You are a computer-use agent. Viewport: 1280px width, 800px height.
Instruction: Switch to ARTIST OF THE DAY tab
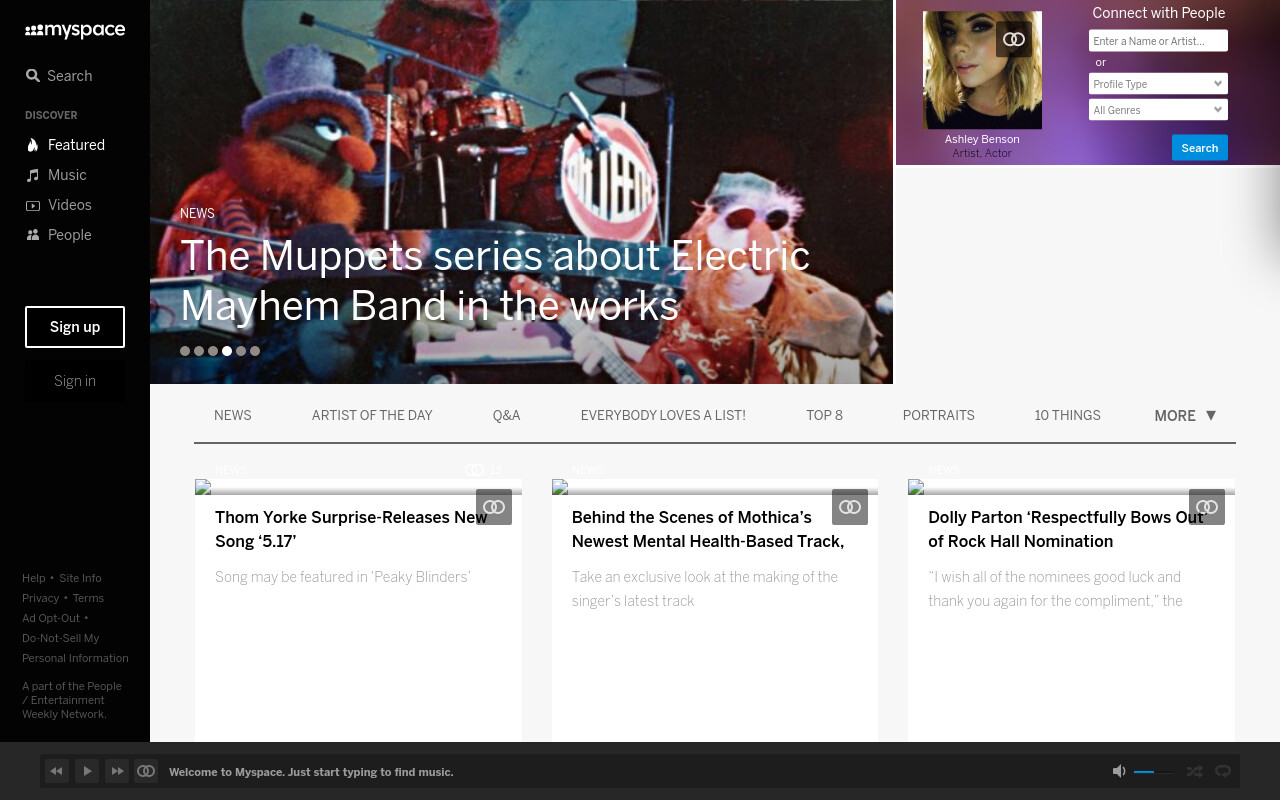[372, 415]
